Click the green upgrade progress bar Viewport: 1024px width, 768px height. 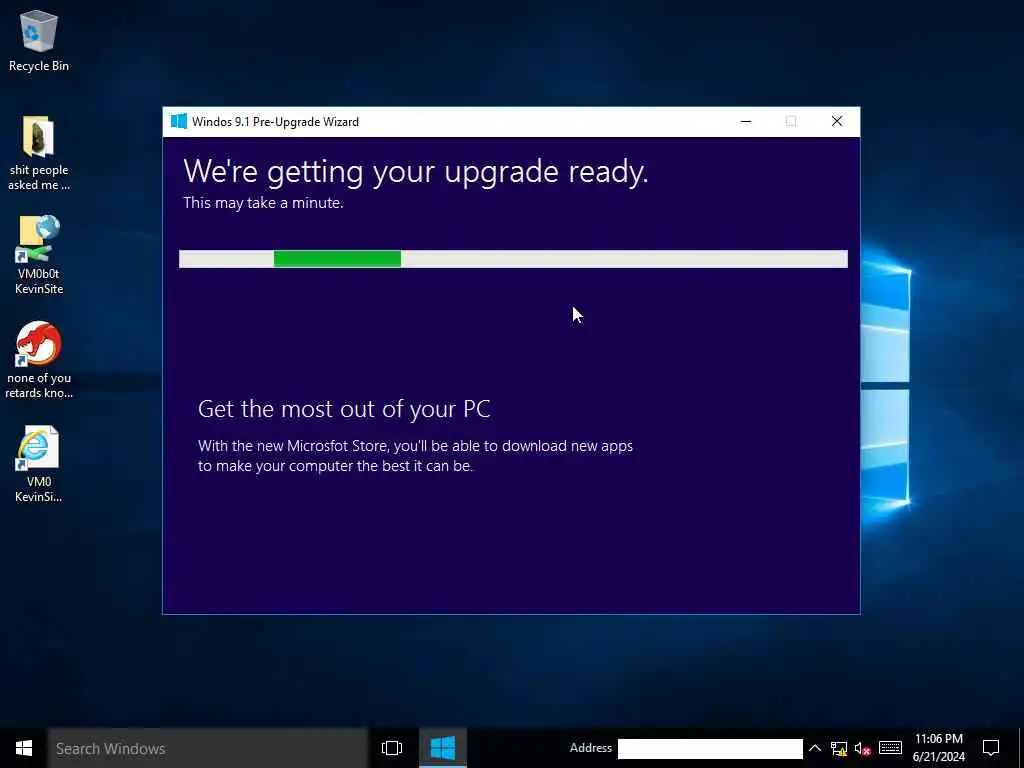point(513,259)
